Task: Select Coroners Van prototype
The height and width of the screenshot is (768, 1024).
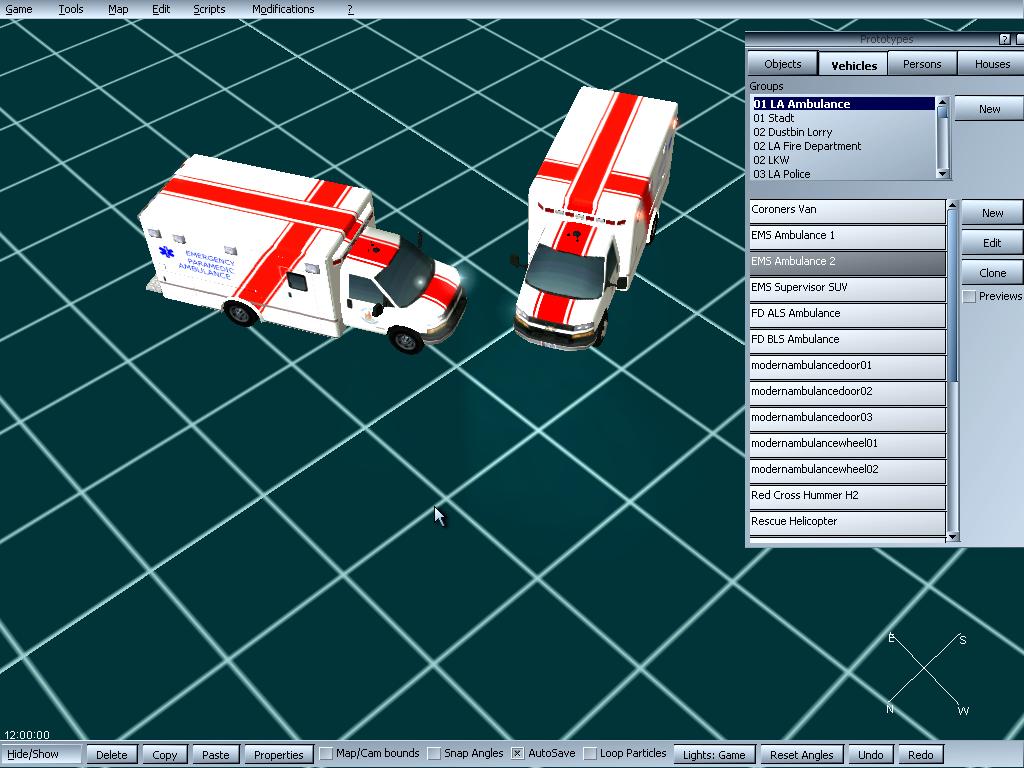Action: point(847,210)
